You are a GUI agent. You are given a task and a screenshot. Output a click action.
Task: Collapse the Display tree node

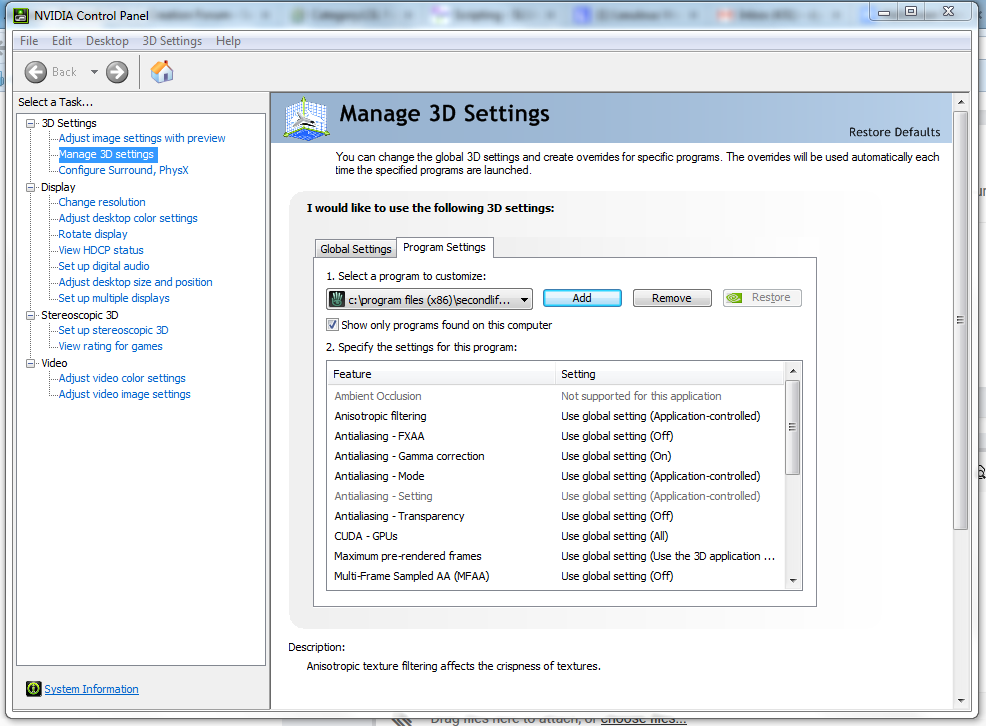[30, 187]
